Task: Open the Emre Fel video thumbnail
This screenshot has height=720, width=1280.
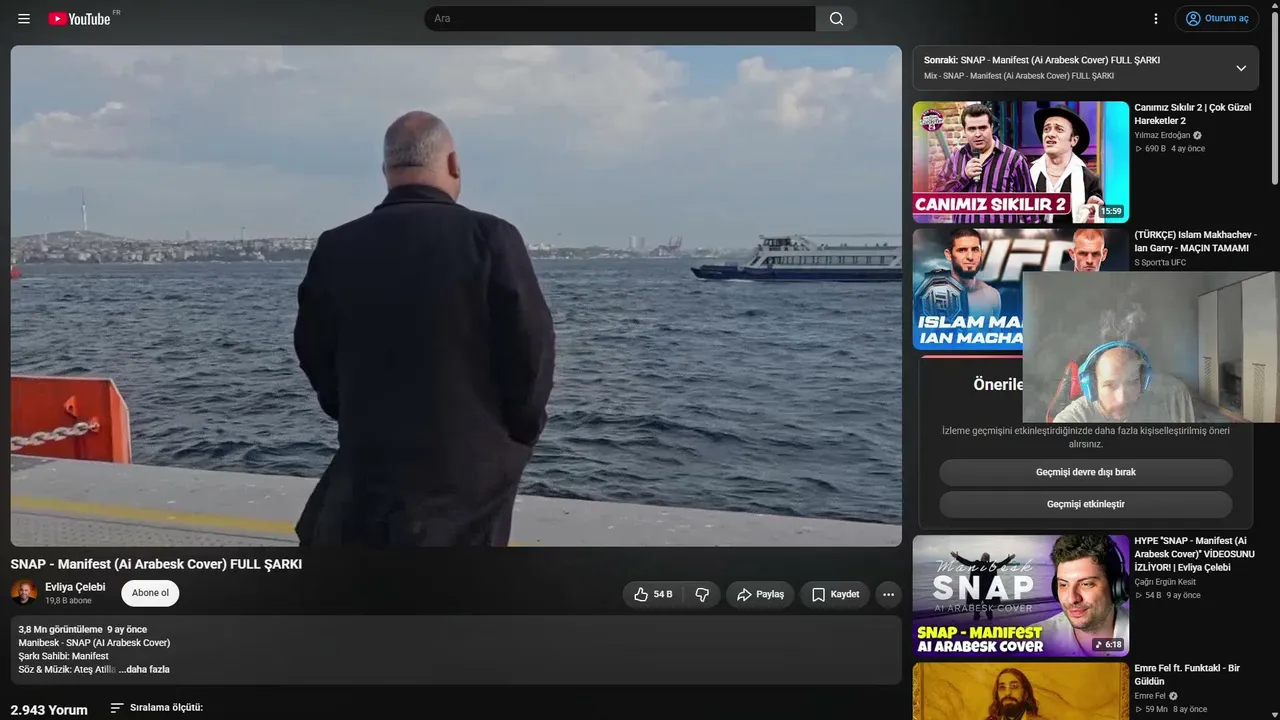Action: tap(1021, 691)
